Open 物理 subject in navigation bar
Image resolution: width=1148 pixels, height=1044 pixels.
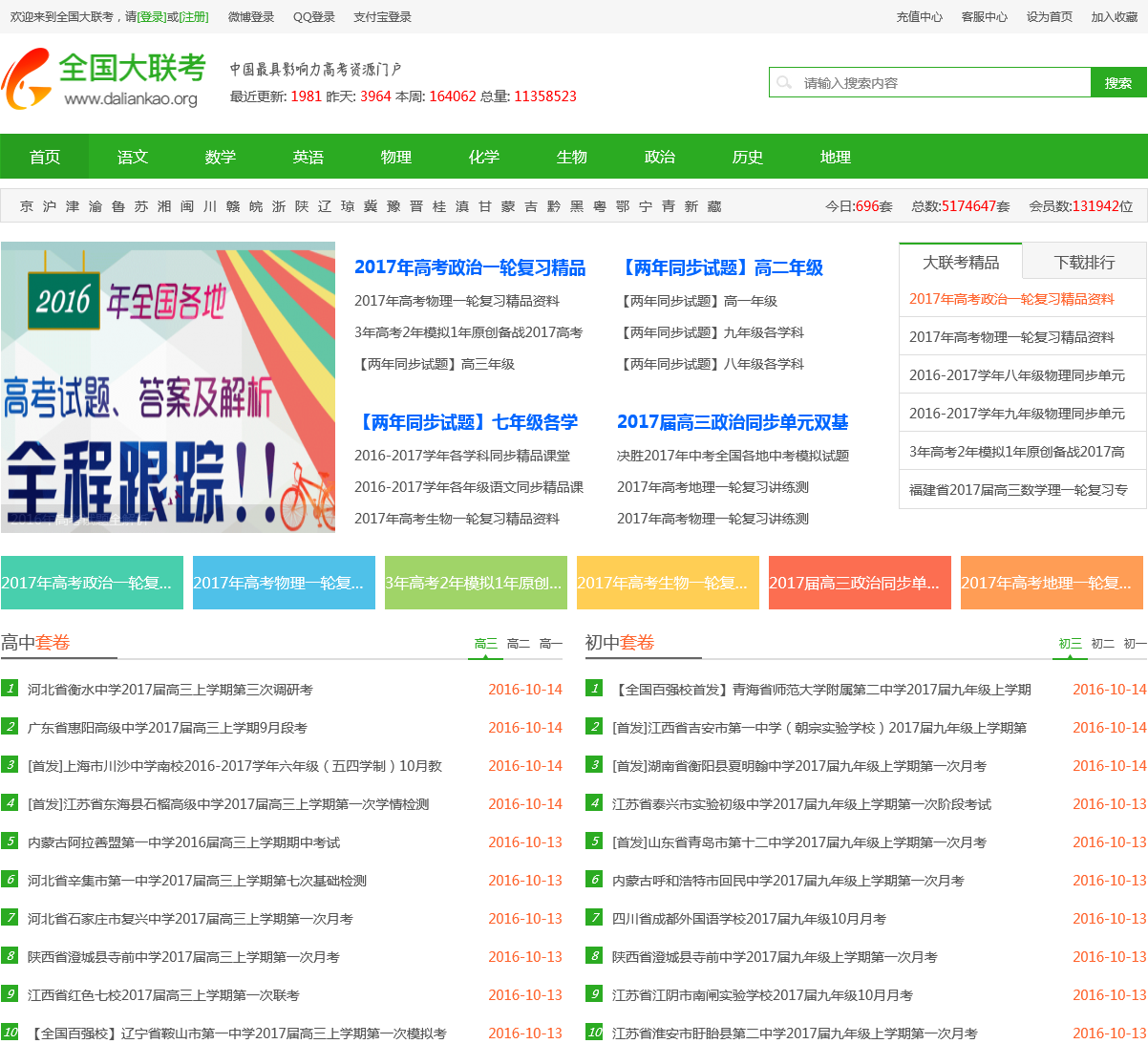(x=396, y=157)
